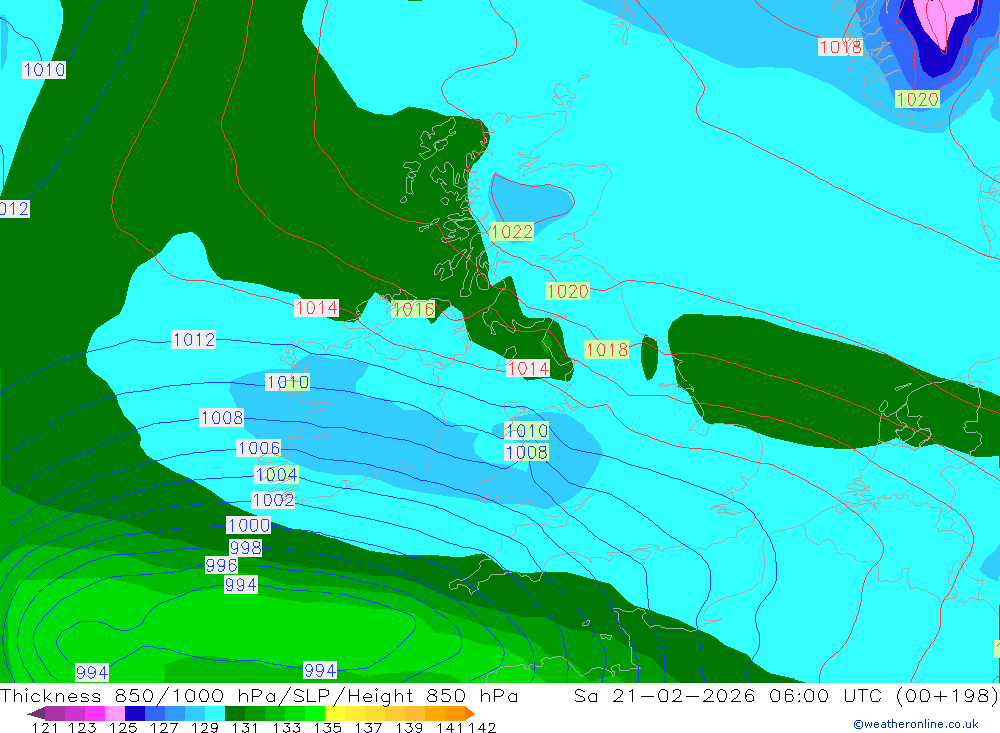Click the red 1022 isobar label
This screenshot has height=733, width=1000.
(511, 232)
